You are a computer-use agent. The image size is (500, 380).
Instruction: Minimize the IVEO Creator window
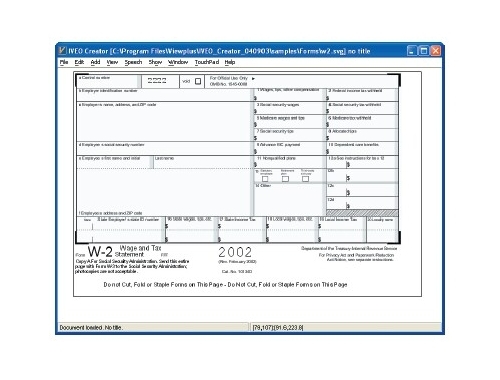pyautogui.click(x=412, y=51)
